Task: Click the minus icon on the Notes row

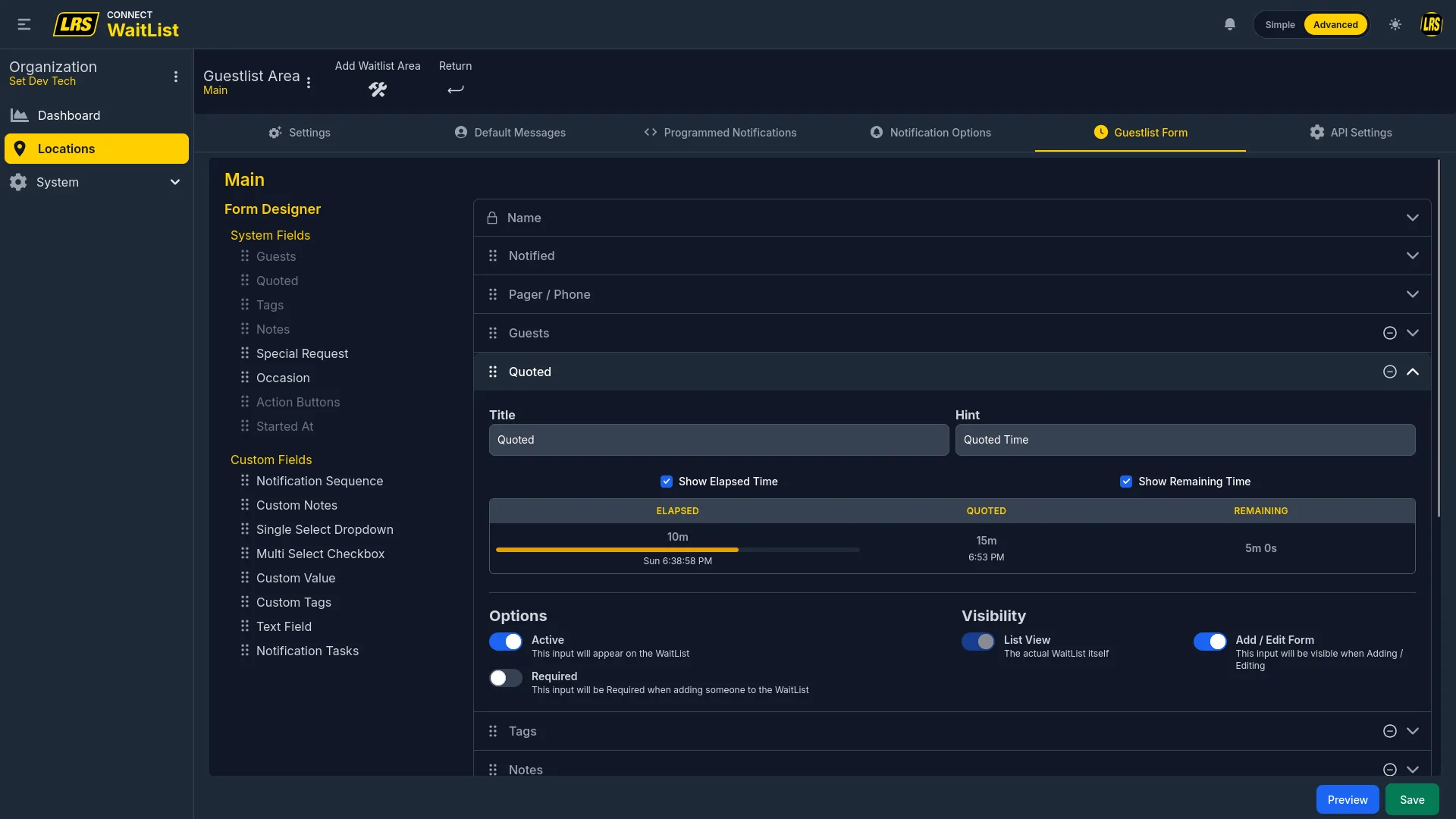Action: click(x=1389, y=770)
